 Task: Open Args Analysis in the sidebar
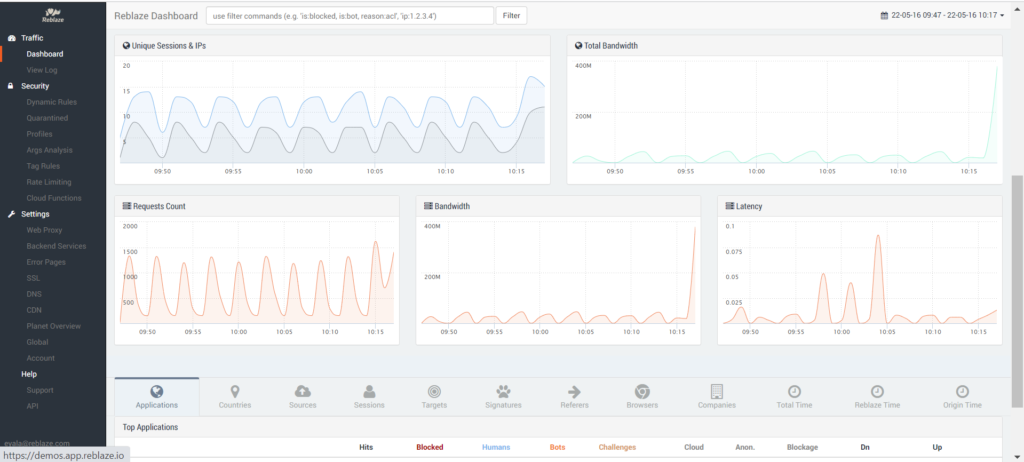(x=50, y=150)
